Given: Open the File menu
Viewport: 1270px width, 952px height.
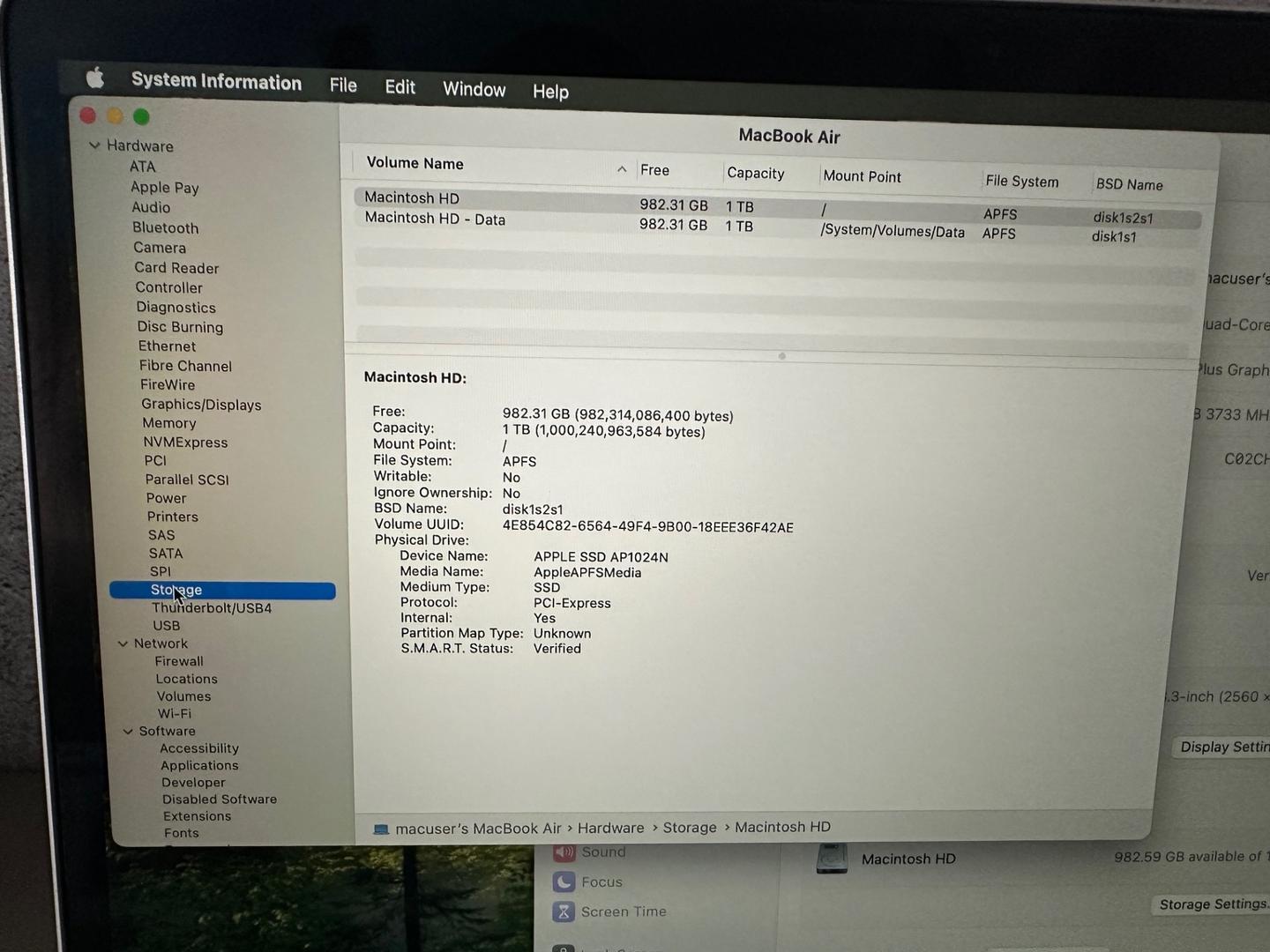Looking at the screenshot, I should pyautogui.click(x=343, y=86).
